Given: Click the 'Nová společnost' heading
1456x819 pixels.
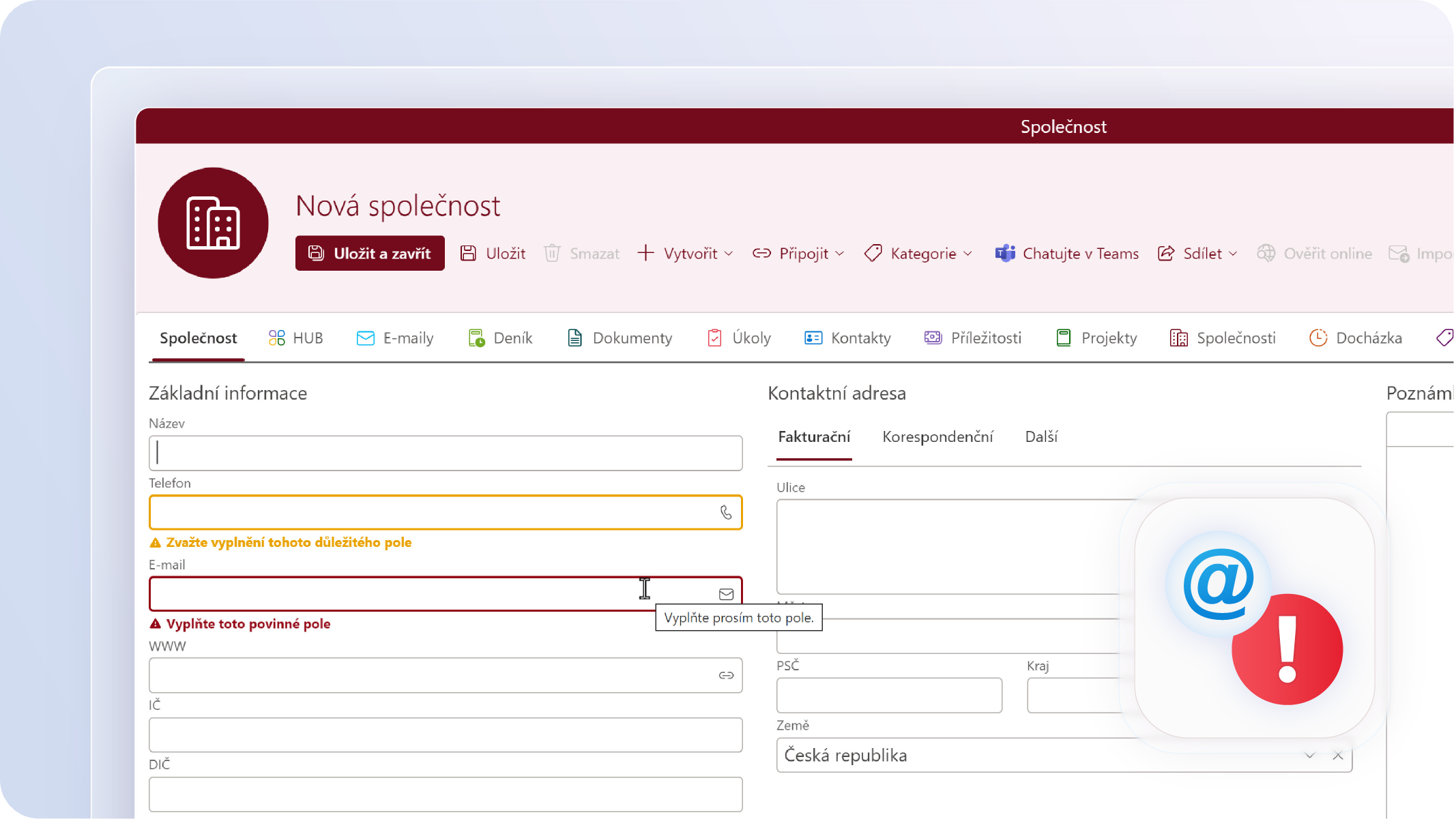Looking at the screenshot, I should pyautogui.click(x=398, y=205).
